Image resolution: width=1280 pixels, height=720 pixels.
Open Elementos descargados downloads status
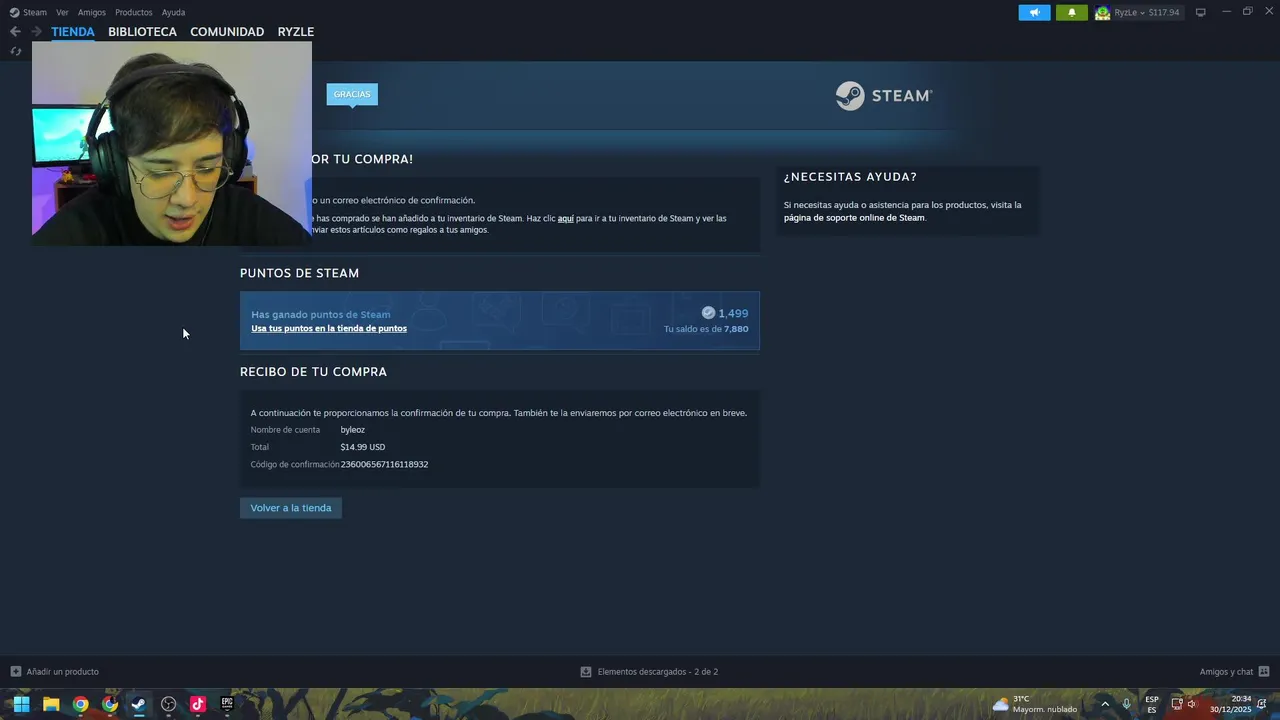pyautogui.click(x=657, y=672)
